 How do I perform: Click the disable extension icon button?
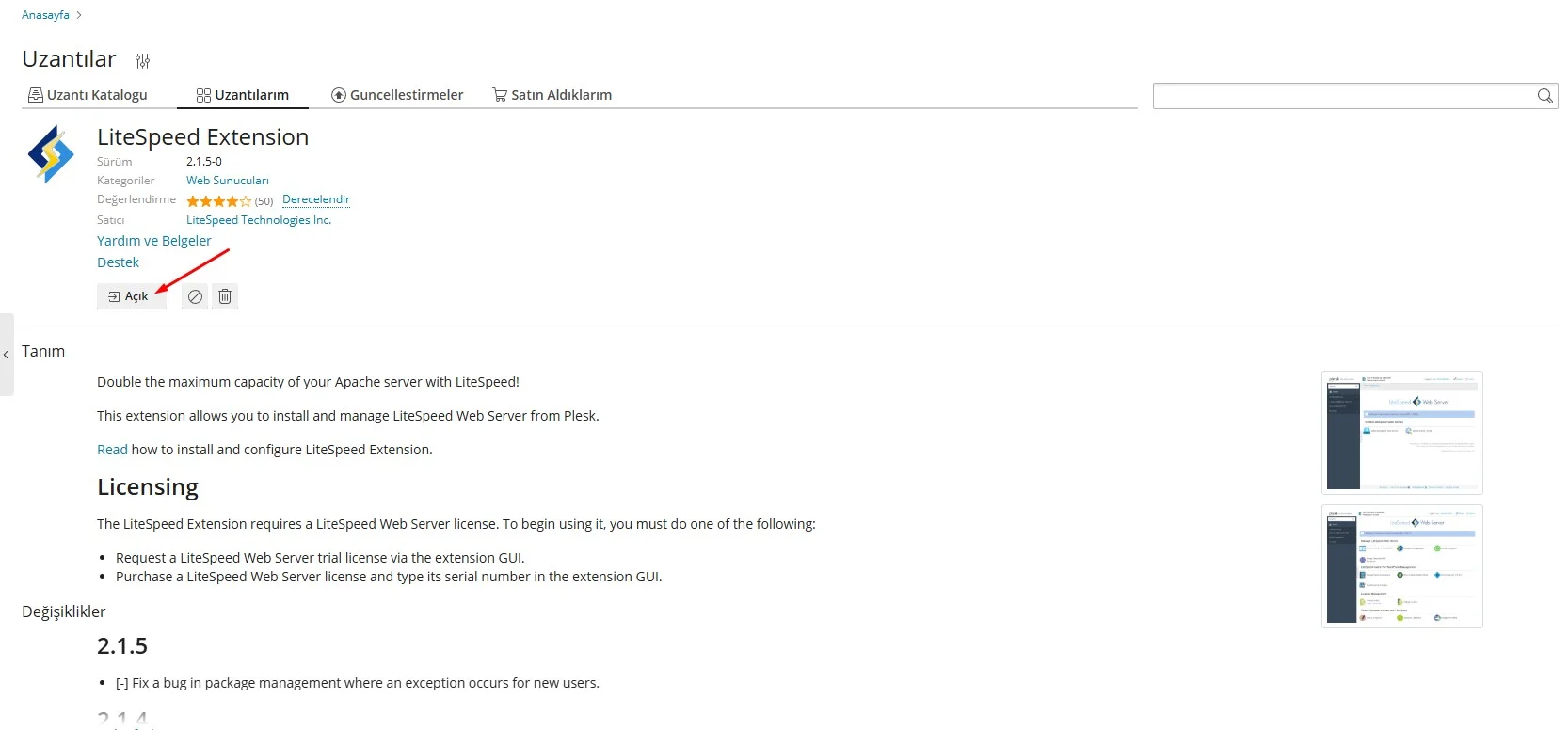[195, 296]
